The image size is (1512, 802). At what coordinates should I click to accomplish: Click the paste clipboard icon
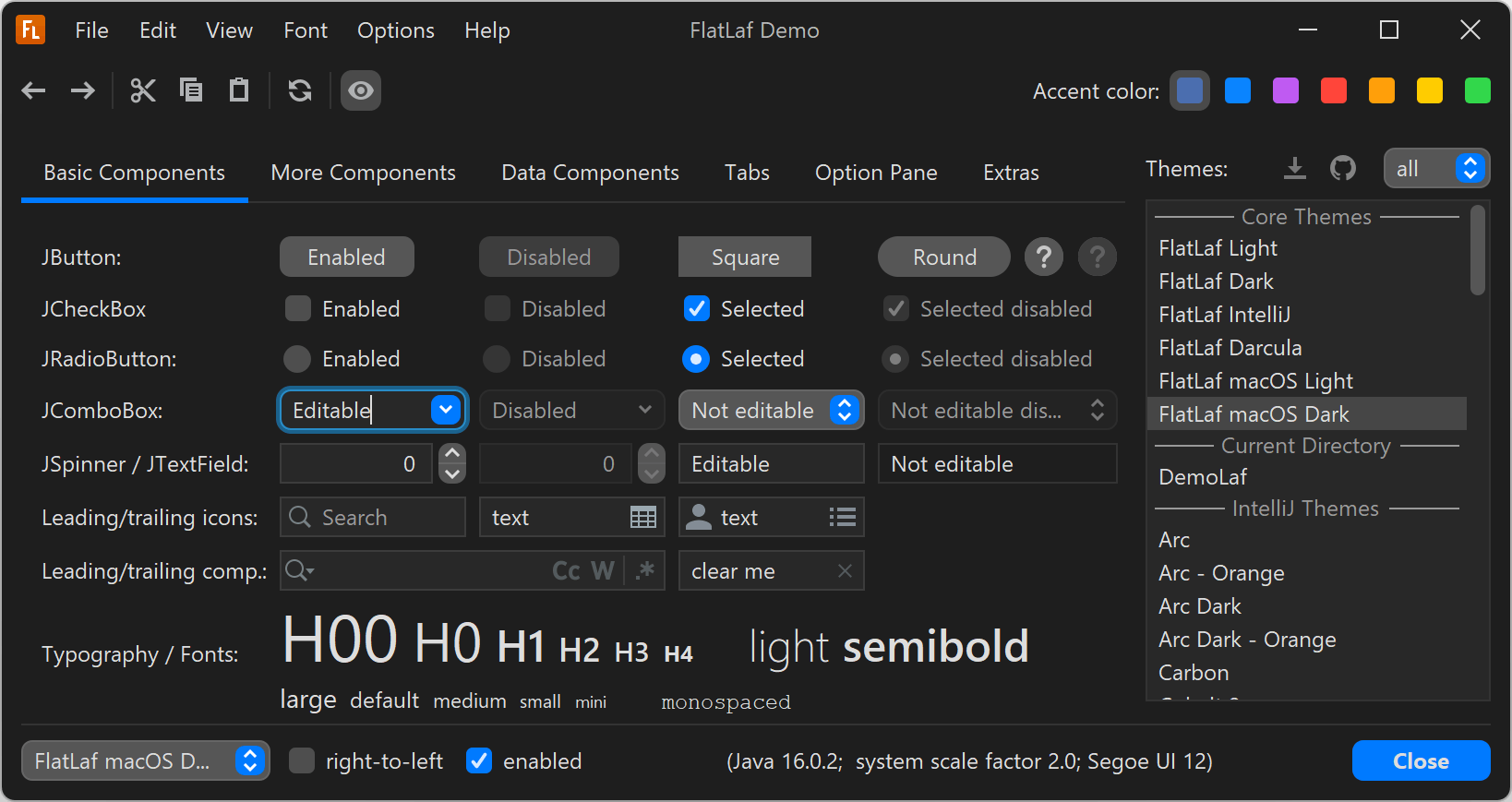click(239, 90)
